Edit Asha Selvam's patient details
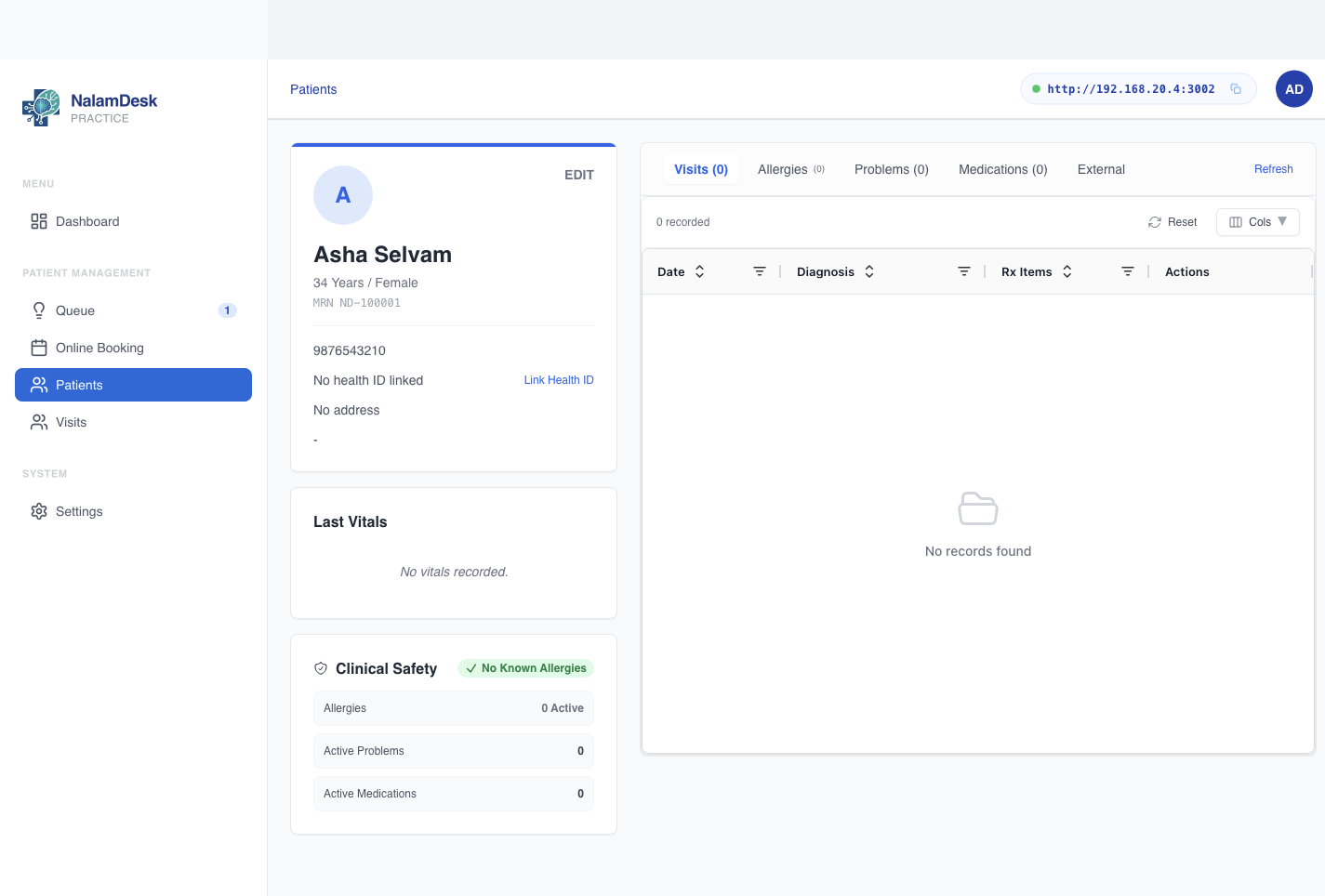1325x896 pixels. click(579, 175)
